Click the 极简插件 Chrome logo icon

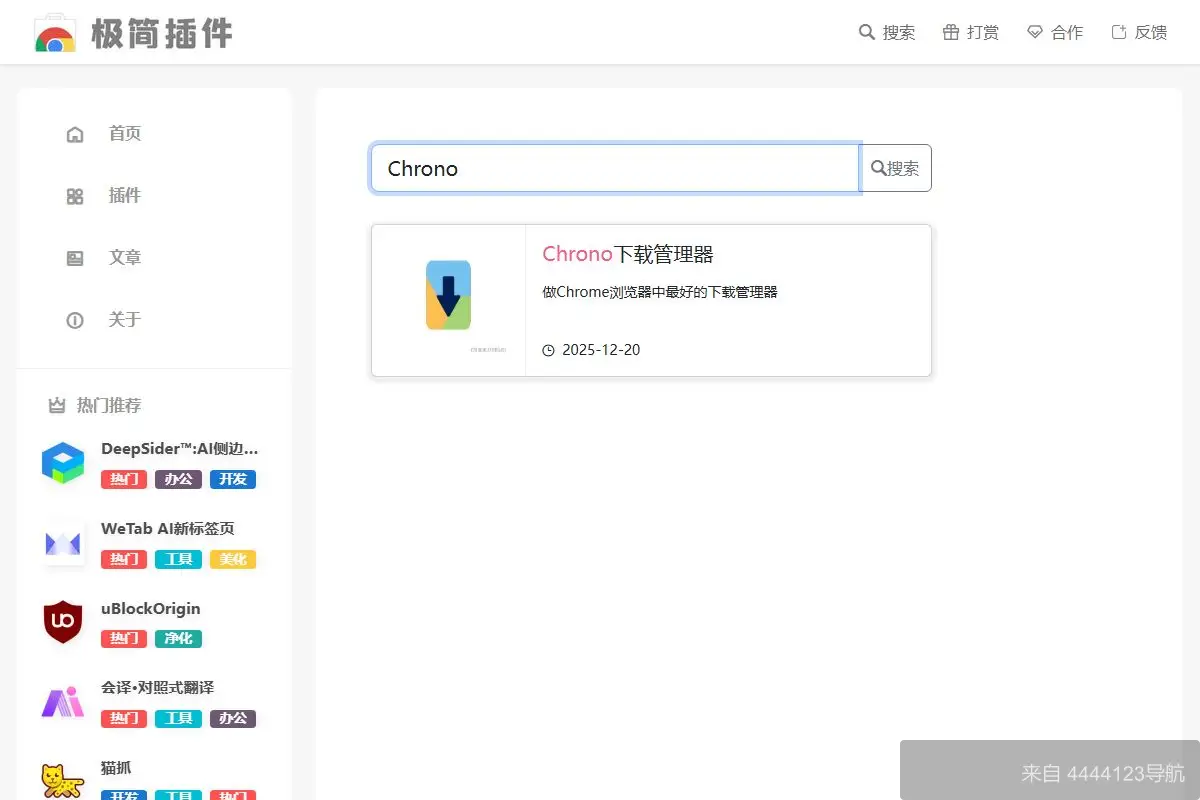54,31
